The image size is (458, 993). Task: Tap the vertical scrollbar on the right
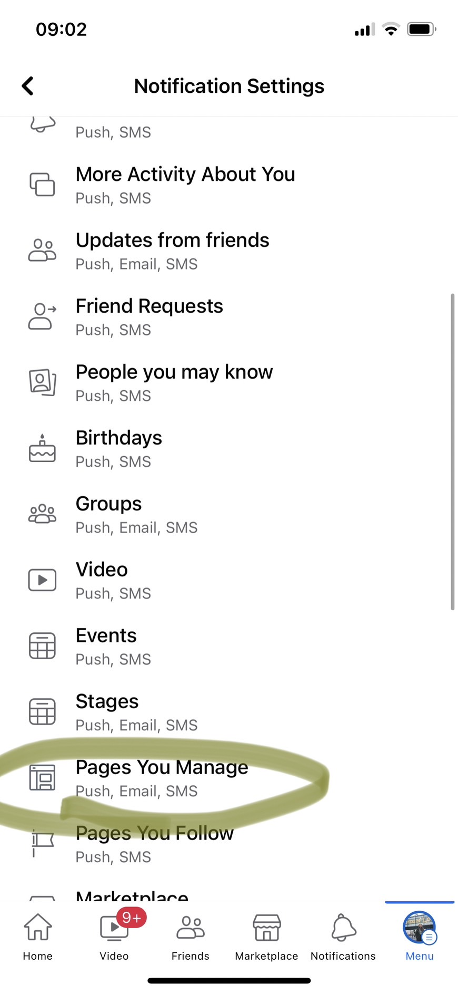tap(452, 452)
